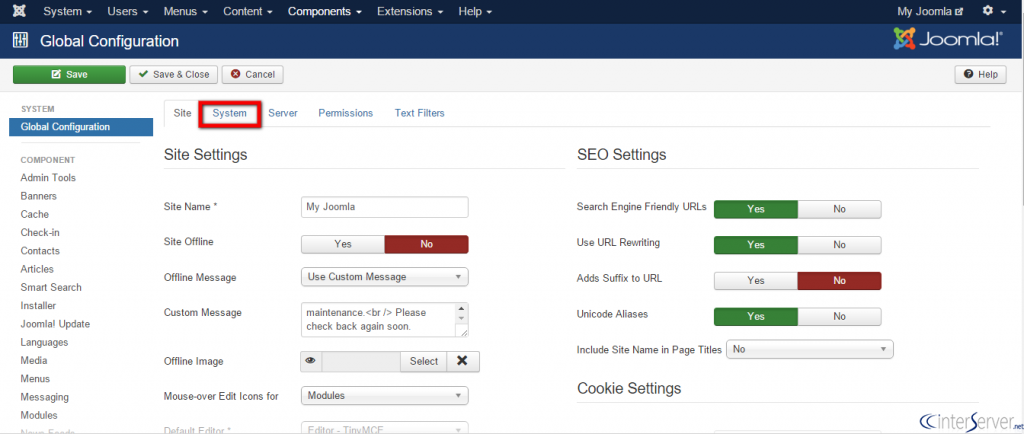This screenshot has width=1024, height=434.
Task: Set Site Offline to No
Action: pos(426,244)
